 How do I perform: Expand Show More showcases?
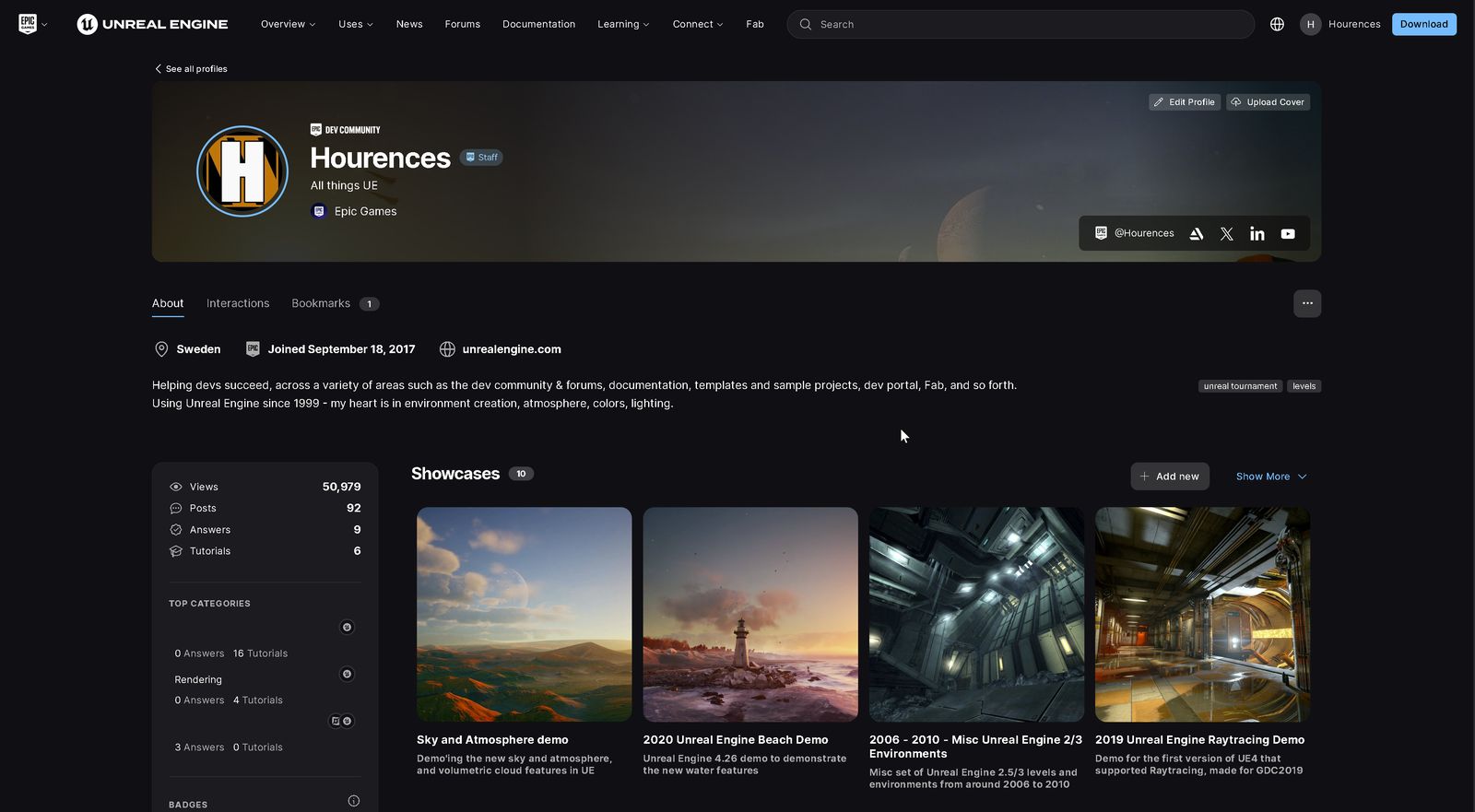click(1270, 477)
